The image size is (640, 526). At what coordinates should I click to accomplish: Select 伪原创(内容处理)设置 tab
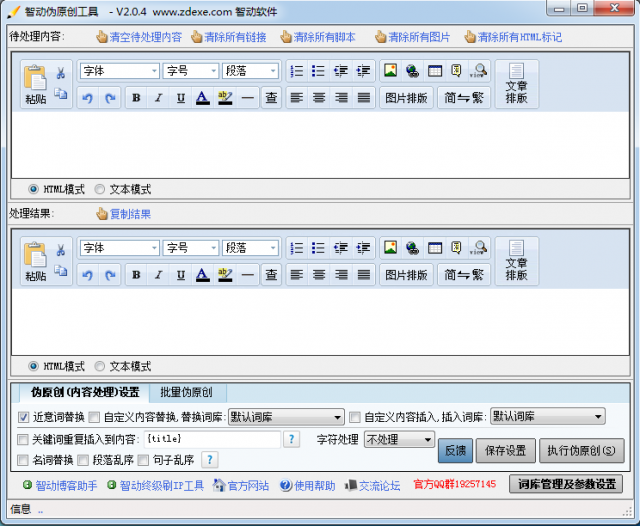[x=85, y=393]
